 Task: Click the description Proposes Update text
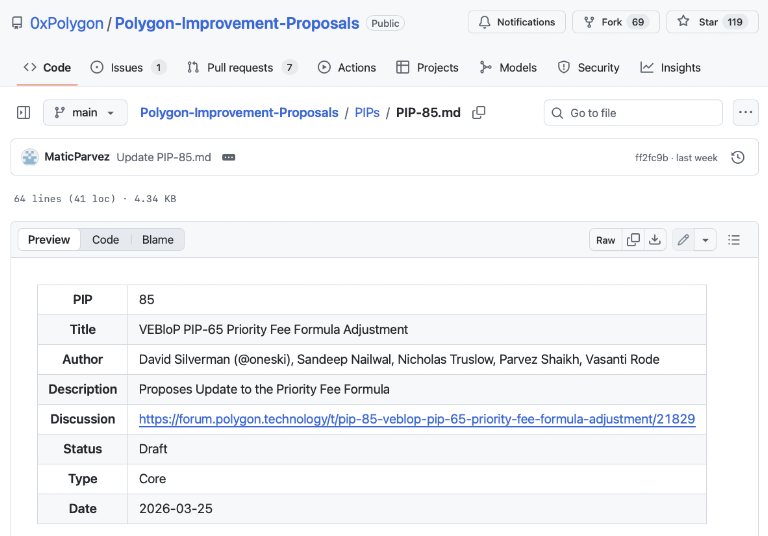click(264, 389)
